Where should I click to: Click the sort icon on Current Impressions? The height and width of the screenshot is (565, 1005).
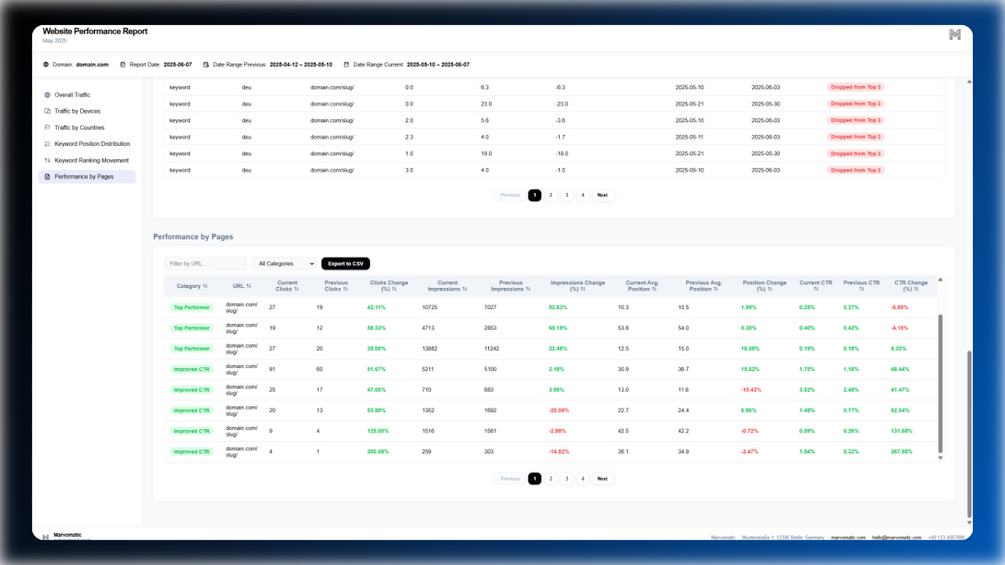pyautogui.click(x=465, y=290)
